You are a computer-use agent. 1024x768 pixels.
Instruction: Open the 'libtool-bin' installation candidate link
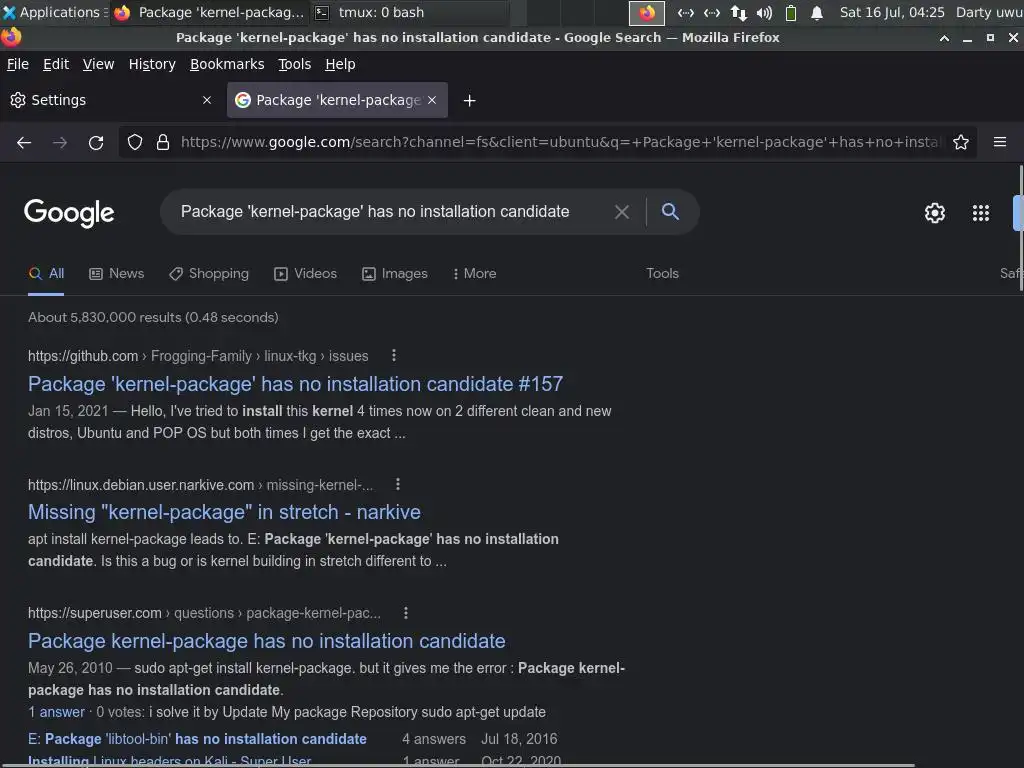point(197,739)
